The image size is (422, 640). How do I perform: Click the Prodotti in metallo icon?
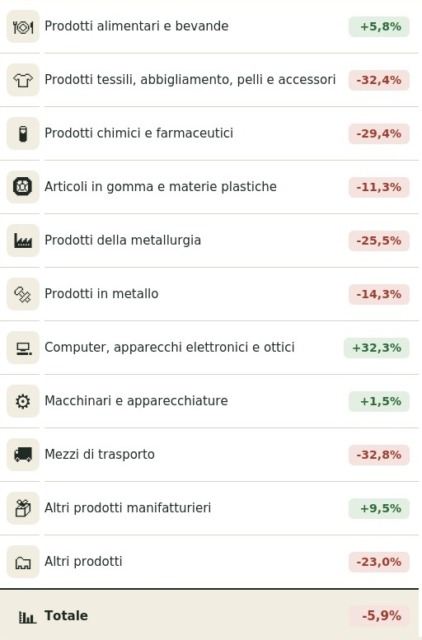pyautogui.click(x=23, y=294)
